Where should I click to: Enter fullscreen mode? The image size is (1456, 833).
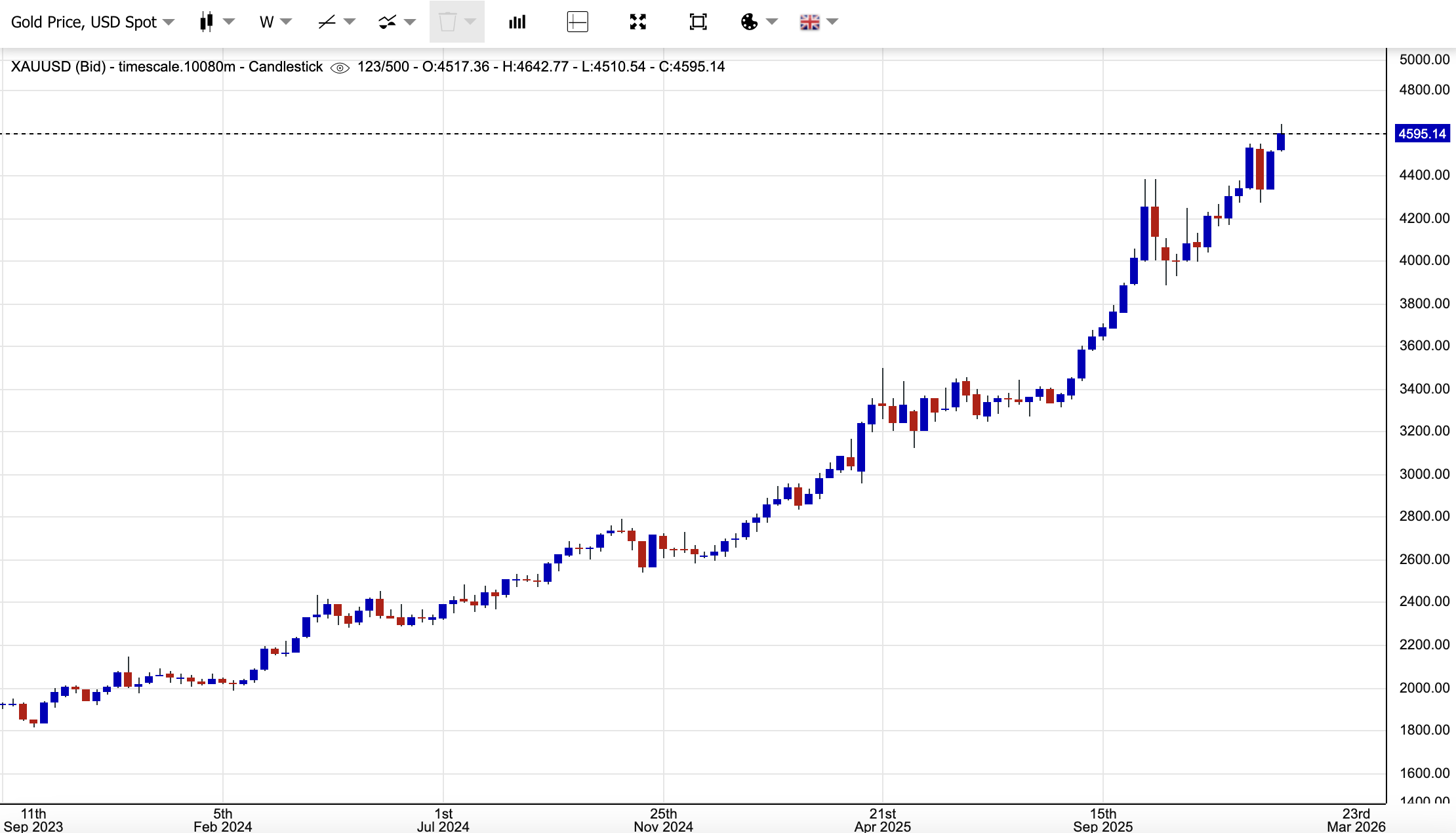[x=637, y=22]
